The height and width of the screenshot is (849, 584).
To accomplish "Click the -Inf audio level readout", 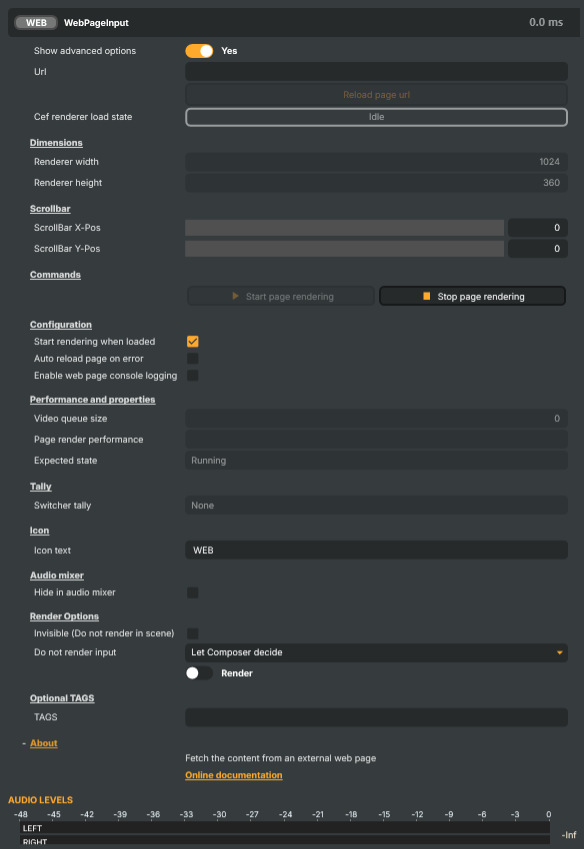I will tap(569, 835).
